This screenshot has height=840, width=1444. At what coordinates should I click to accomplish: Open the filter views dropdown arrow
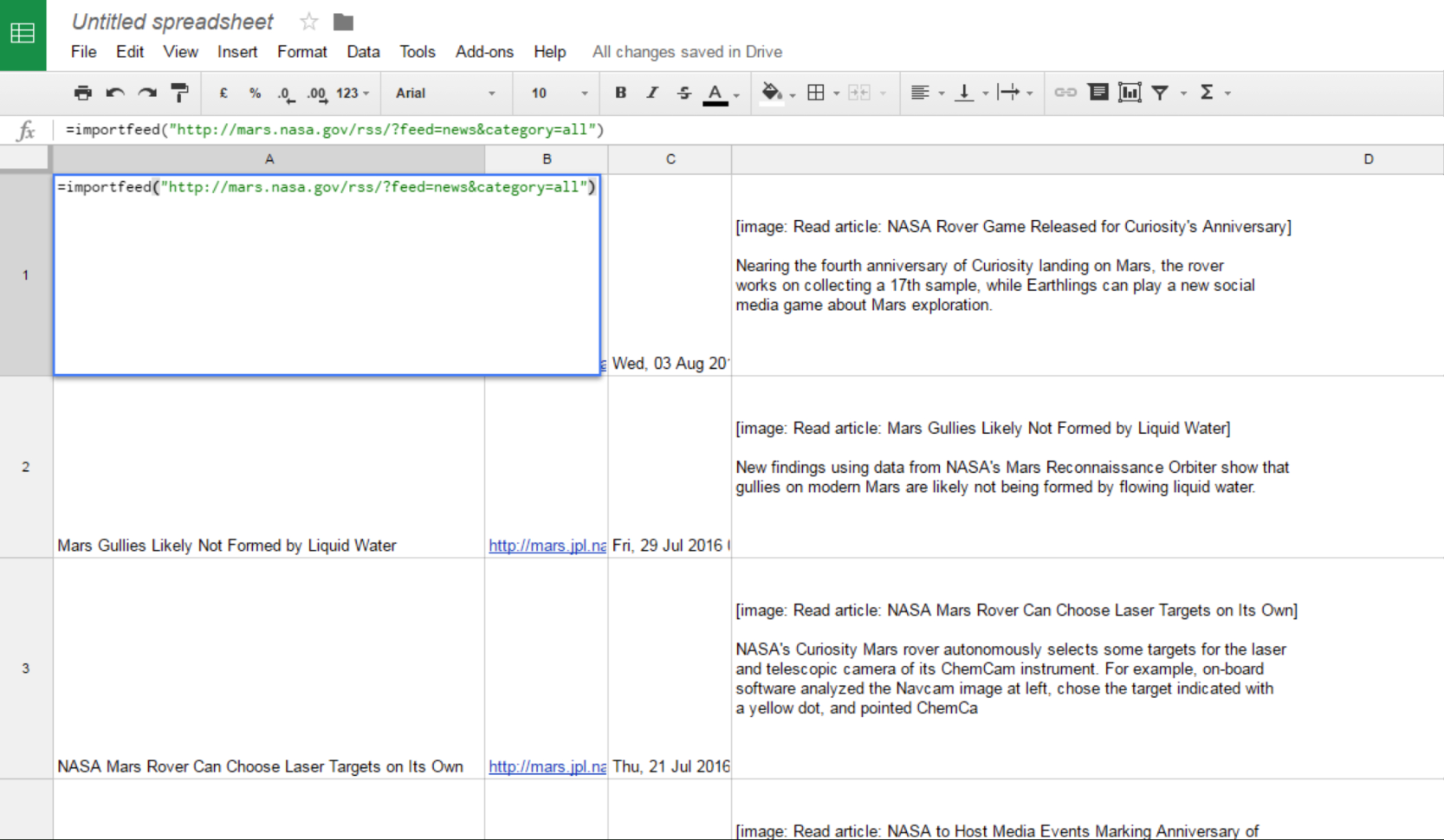(1183, 94)
